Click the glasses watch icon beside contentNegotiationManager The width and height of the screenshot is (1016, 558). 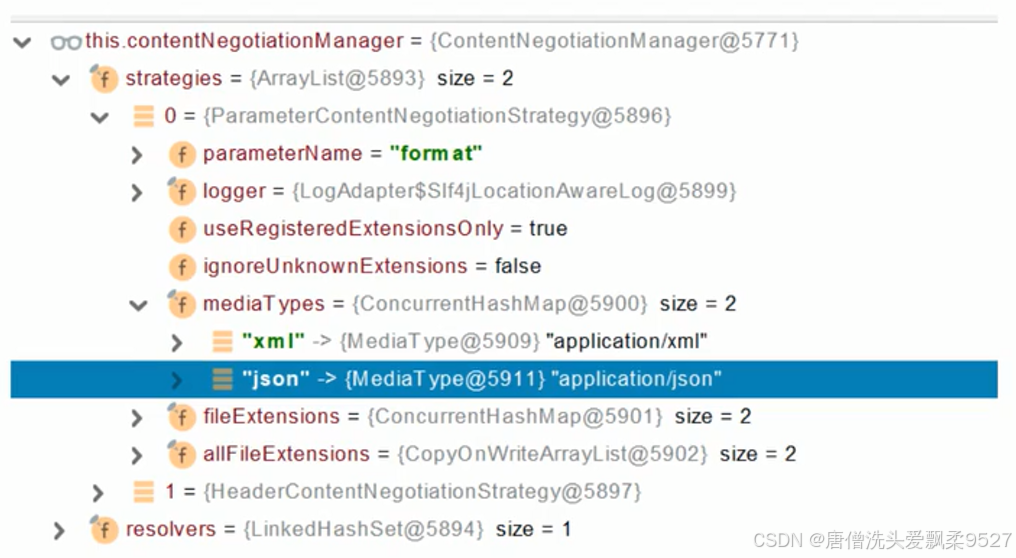tap(66, 43)
